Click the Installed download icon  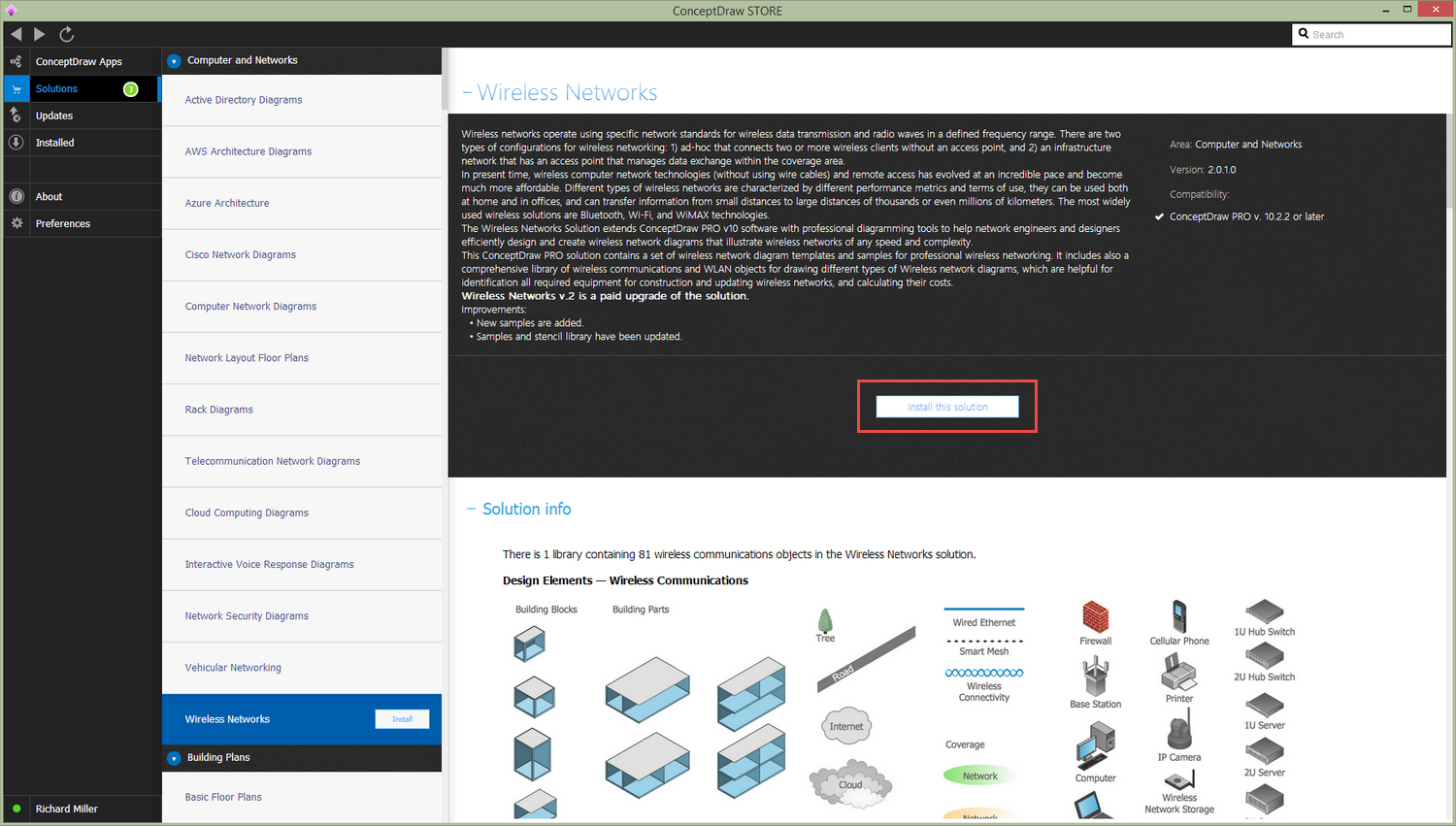17,143
